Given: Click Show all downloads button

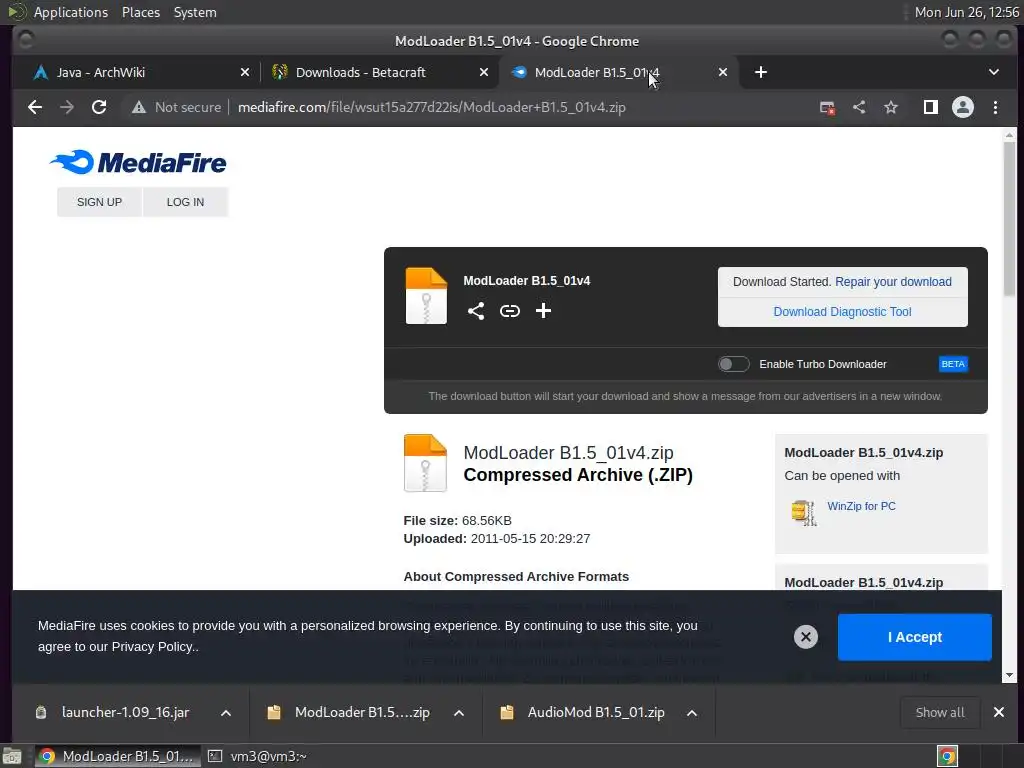Looking at the screenshot, I should click(940, 712).
